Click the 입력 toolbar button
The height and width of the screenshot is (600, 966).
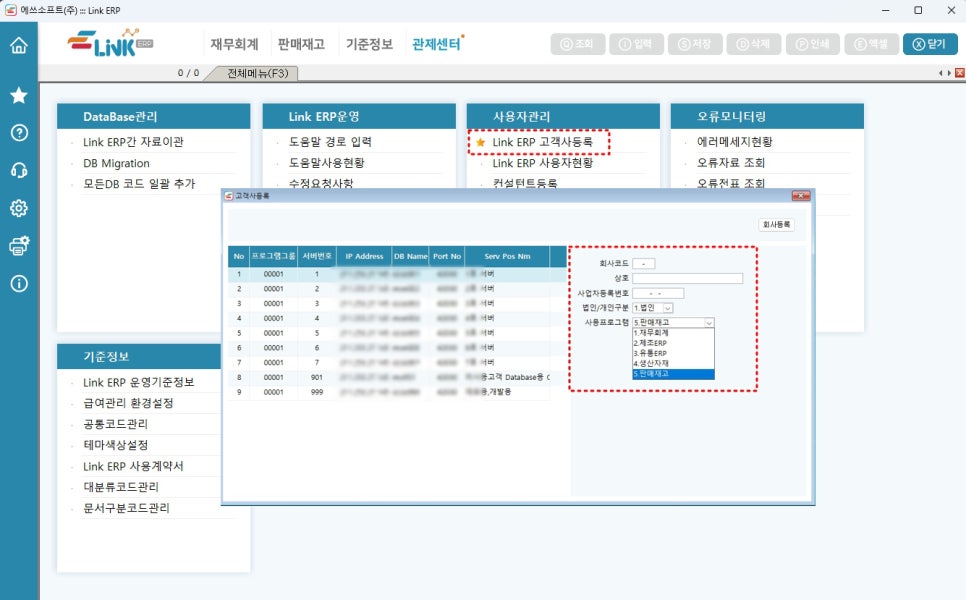[x=636, y=44]
